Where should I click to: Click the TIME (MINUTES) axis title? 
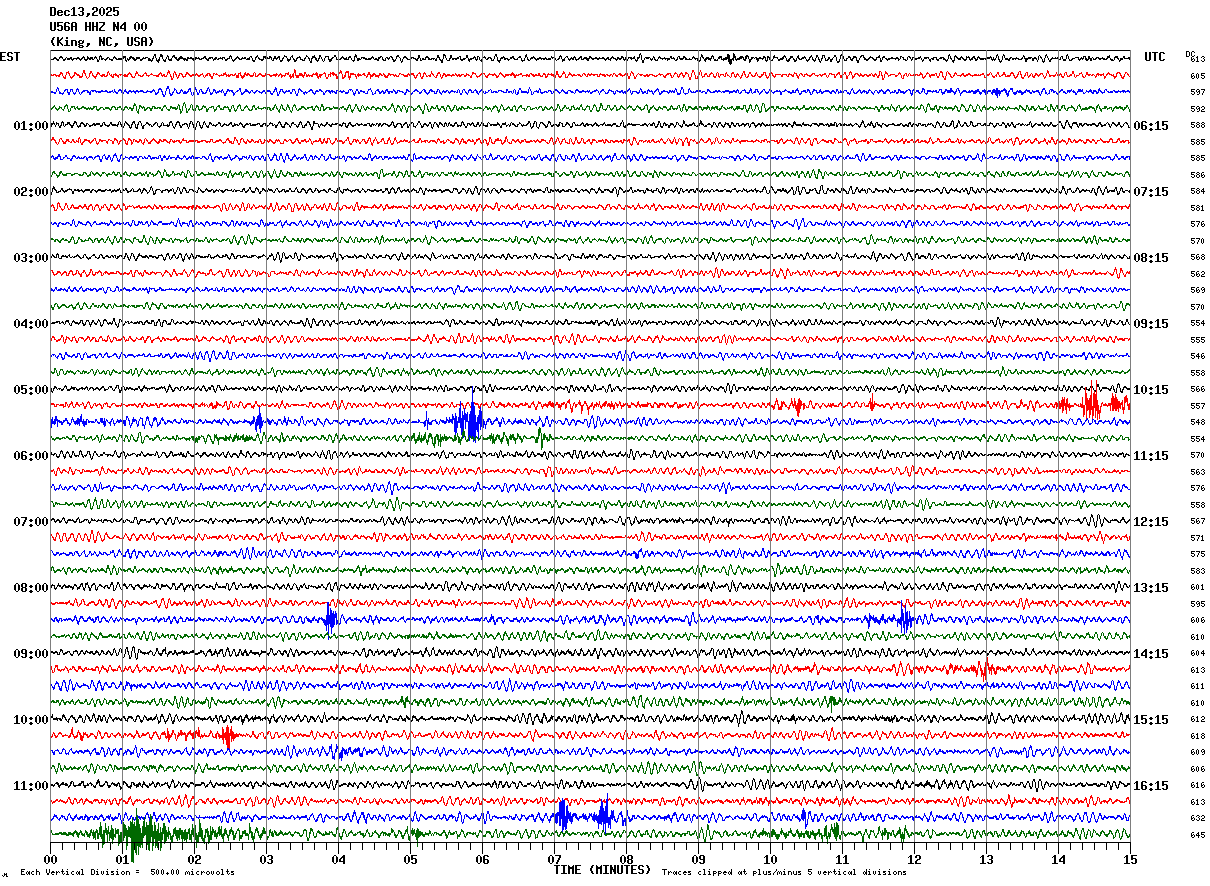point(602,870)
